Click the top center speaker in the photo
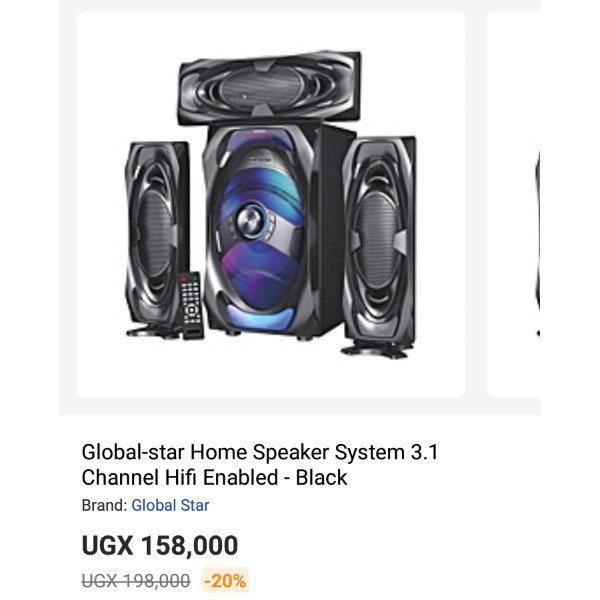Image resolution: width=600 pixels, height=600 pixels. pyautogui.click(x=270, y=88)
